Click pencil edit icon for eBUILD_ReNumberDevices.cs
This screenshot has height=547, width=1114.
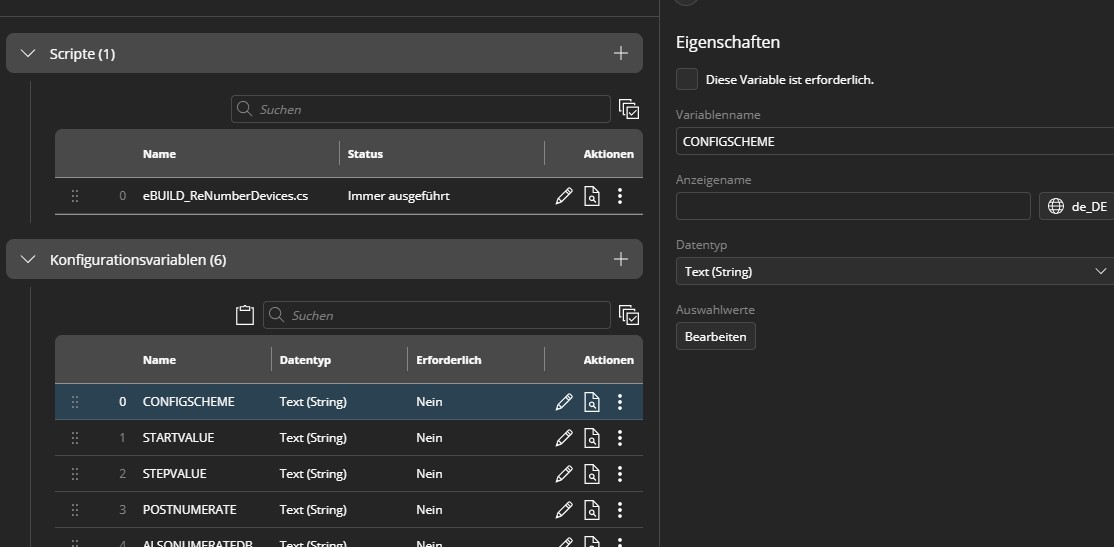(x=564, y=196)
